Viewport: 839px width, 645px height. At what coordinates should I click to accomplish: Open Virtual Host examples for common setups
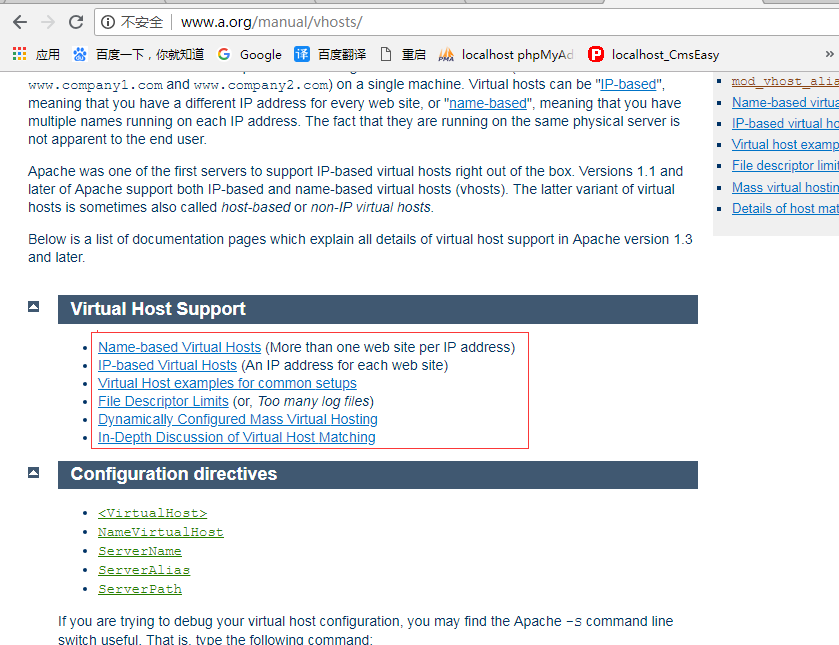tap(227, 383)
